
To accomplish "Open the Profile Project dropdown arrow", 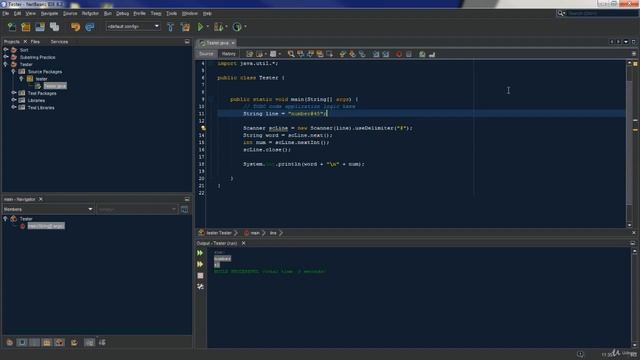I will 245,27.
